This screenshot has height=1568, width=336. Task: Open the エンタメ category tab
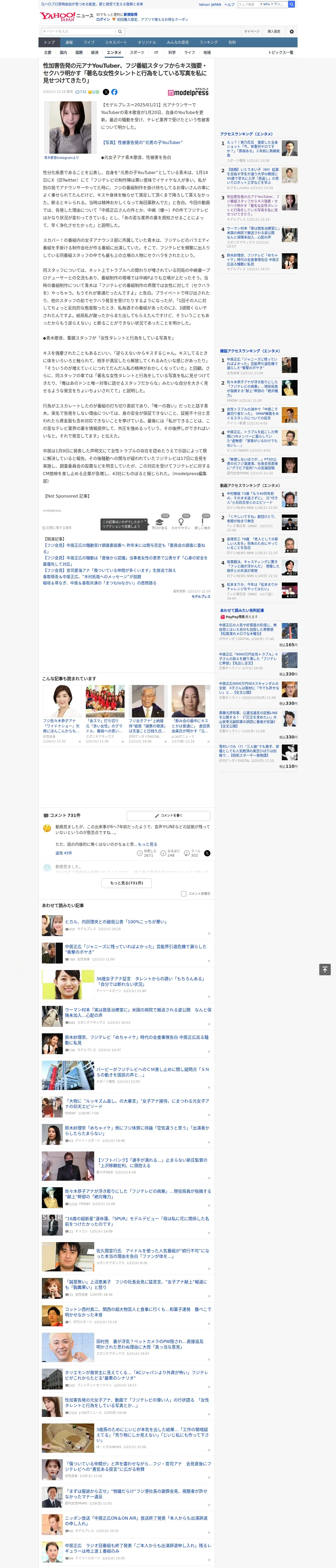[x=114, y=52]
